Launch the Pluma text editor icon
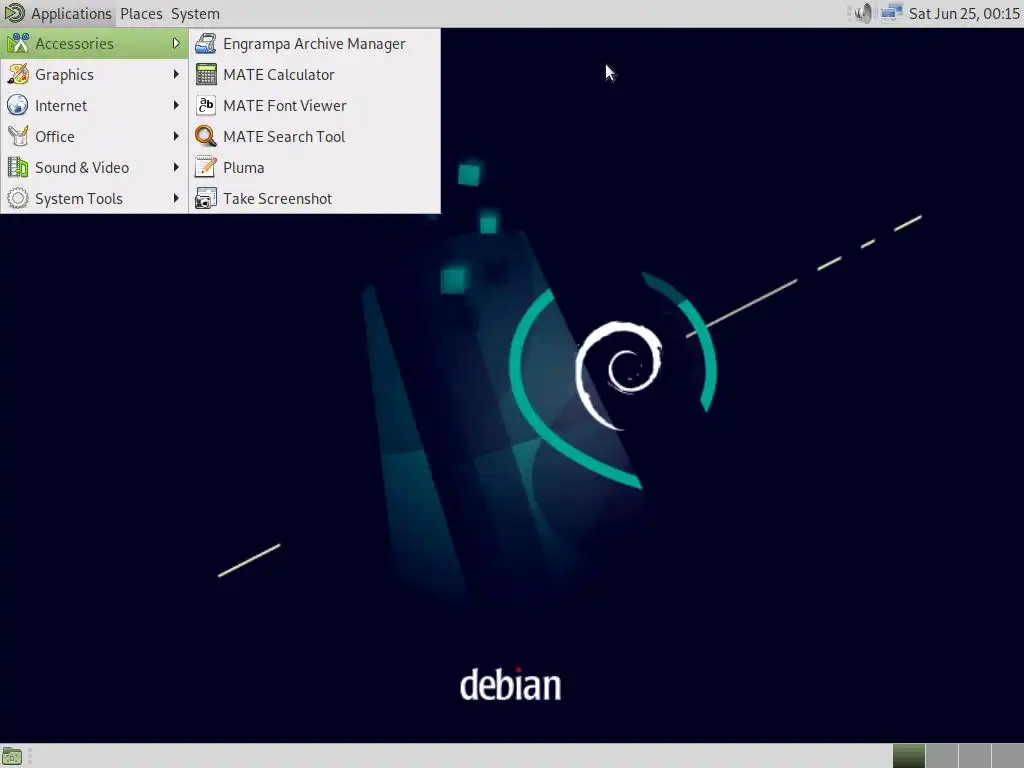The width and height of the screenshot is (1024, 768). click(x=206, y=167)
